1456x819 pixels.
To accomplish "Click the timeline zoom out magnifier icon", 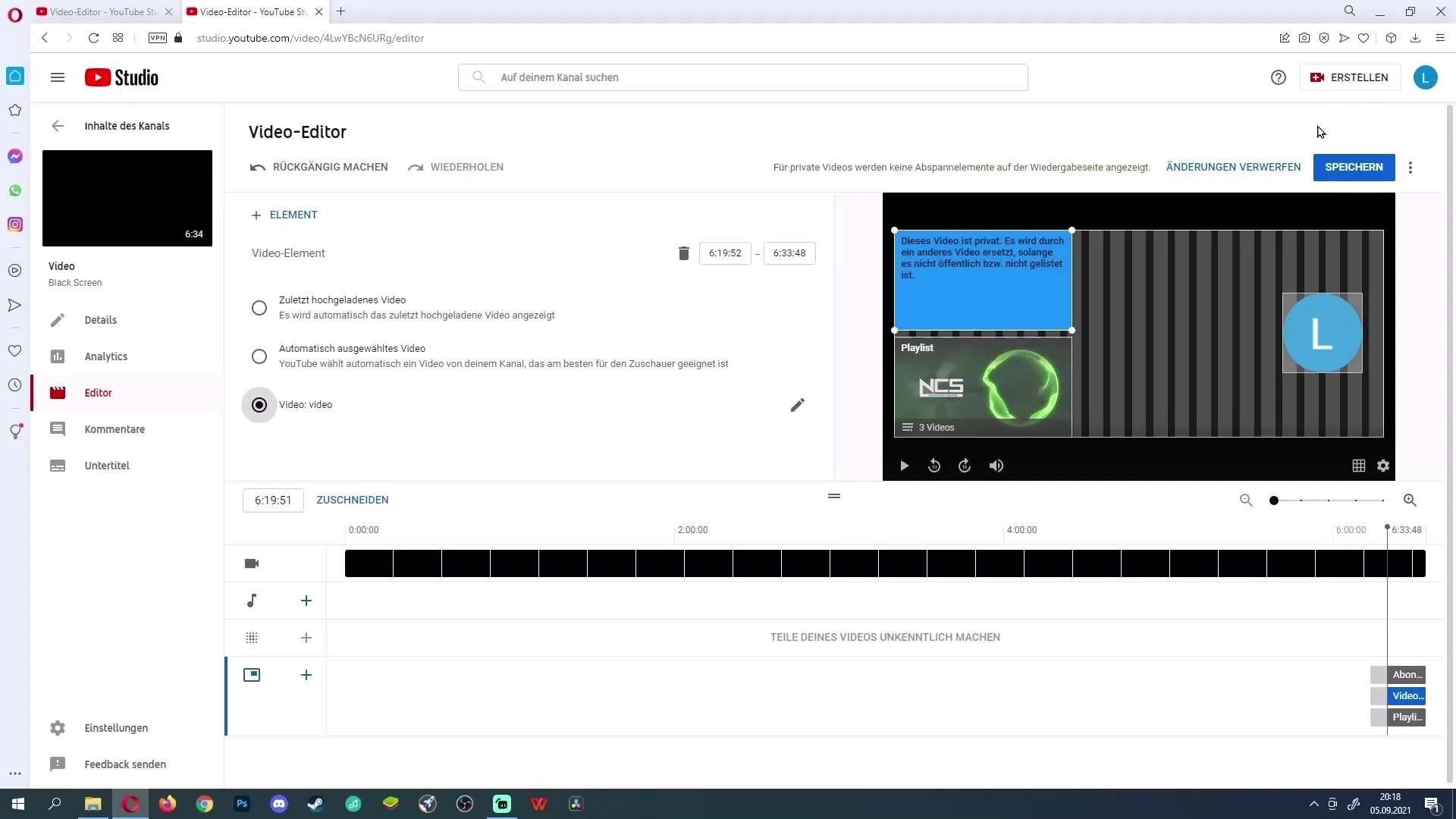I will tap(1246, 500).
